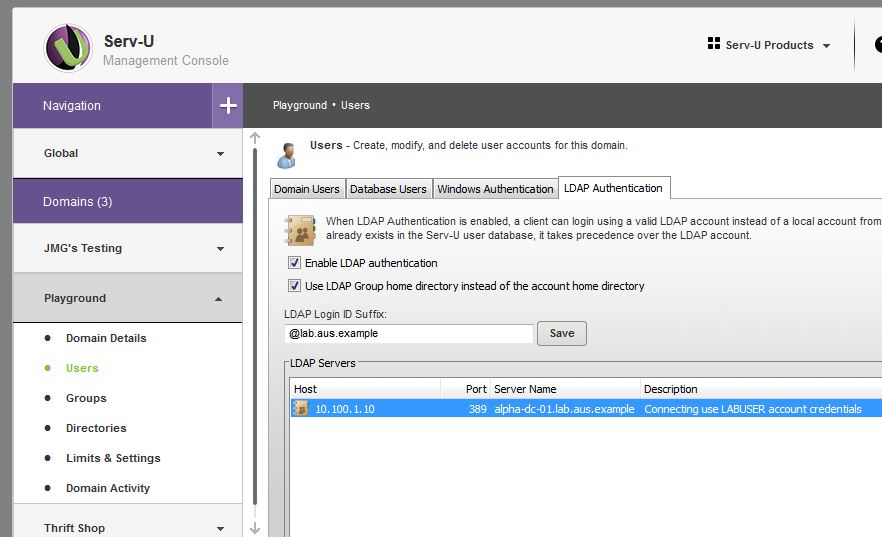Click the Serv-U logo icon
The width and height of the screenshot is (882, 537).
pyautogui.click(x=68, y=48)
